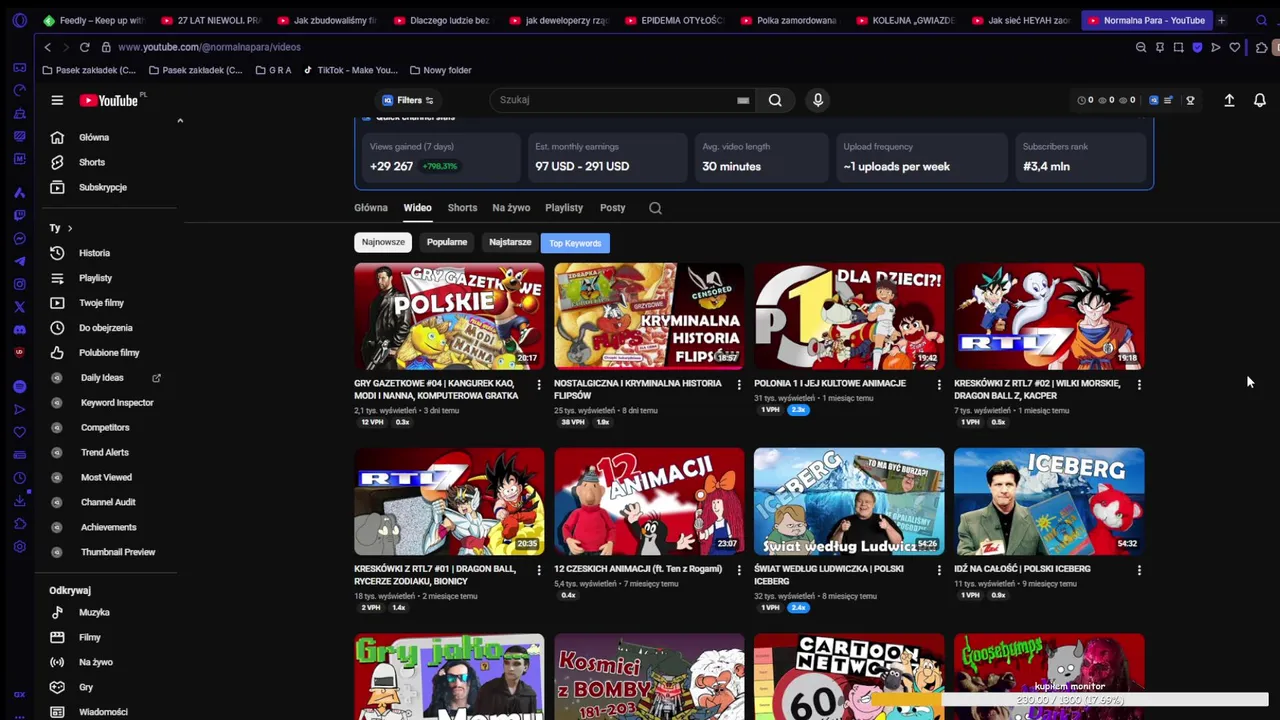Switch to the channel Shorts tab
Image resolution: width=1280 pixels, height=720 pixels.
462,208
